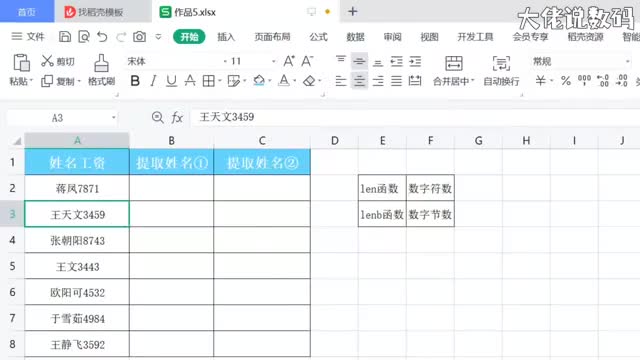Click the clear formatting eraser icon
The height and width of the screenshot is (360, 640).
coord(309,81)
